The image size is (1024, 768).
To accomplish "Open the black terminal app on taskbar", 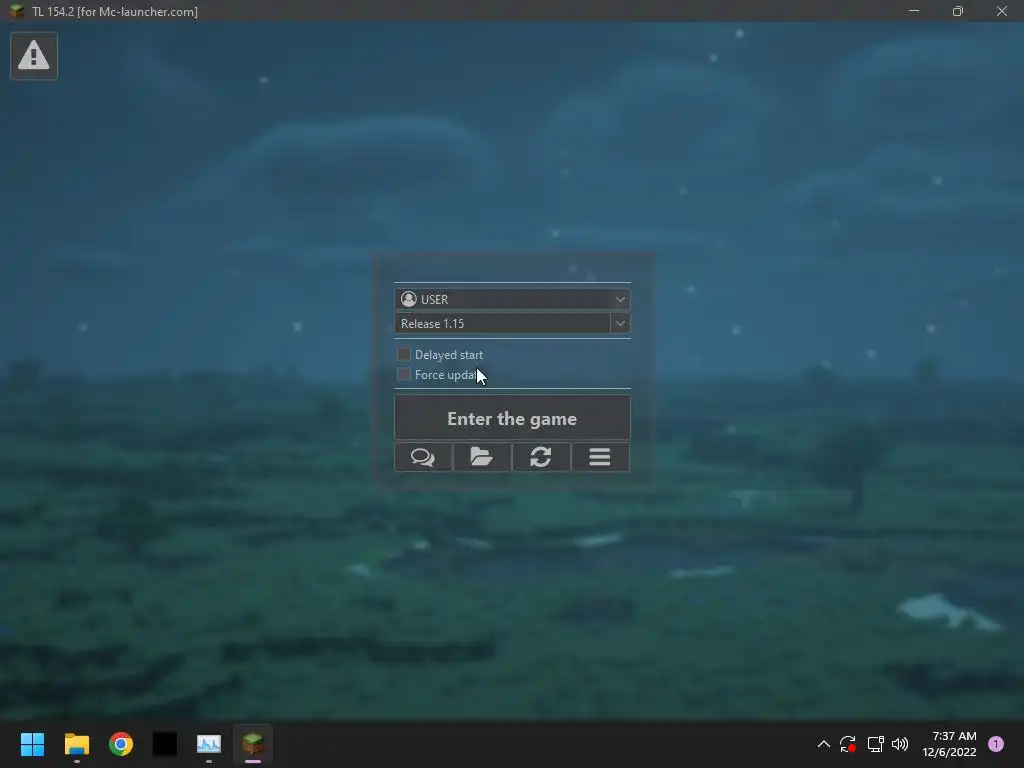I will [165, 744].
